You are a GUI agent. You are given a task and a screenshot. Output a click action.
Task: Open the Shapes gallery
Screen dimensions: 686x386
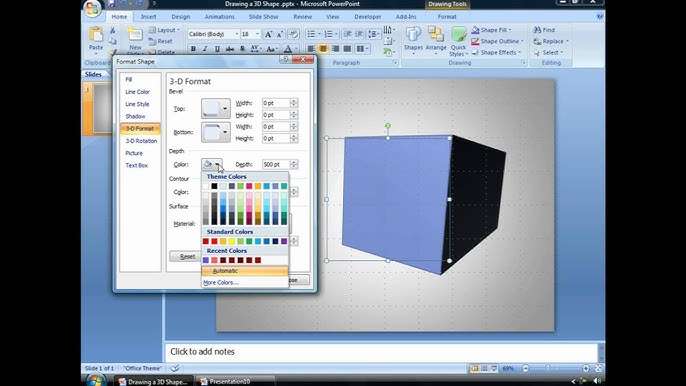(x=413, y=41)
